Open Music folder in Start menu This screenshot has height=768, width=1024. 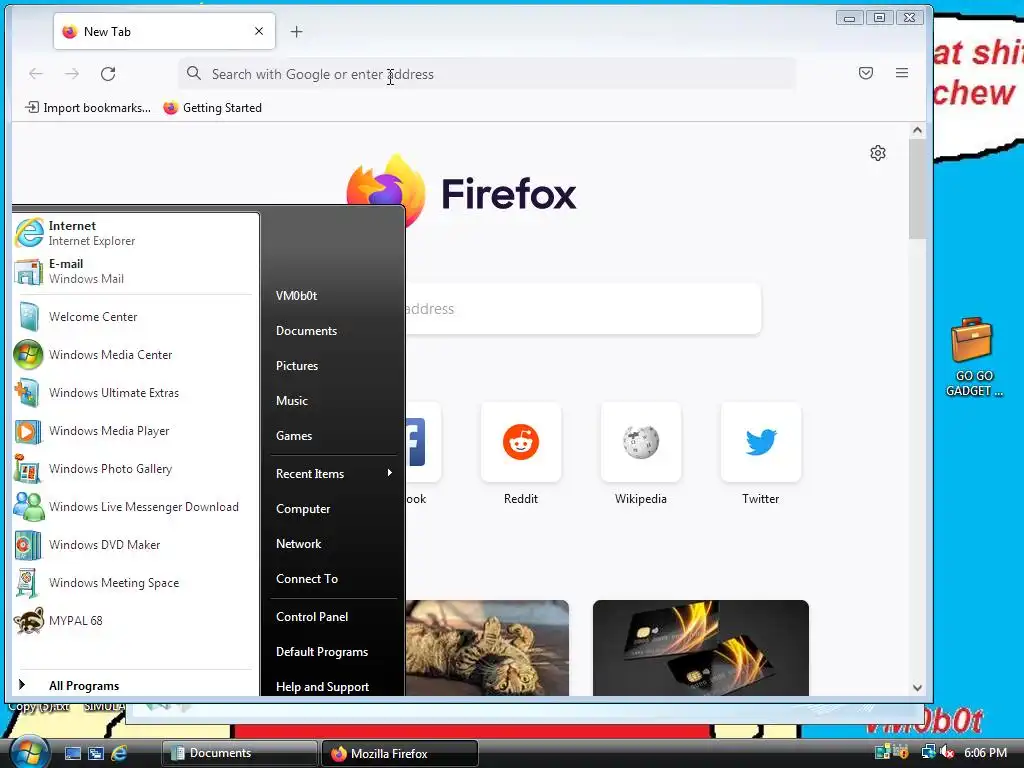[x=333, y=400]
